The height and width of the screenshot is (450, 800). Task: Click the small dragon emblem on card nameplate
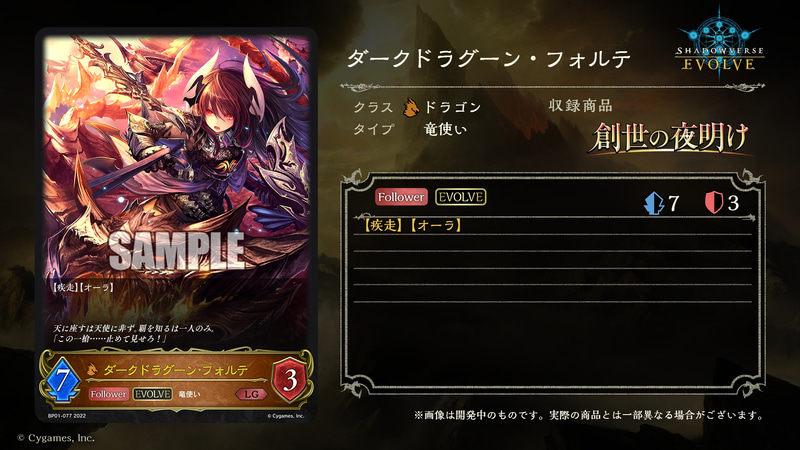pos(92,369)
